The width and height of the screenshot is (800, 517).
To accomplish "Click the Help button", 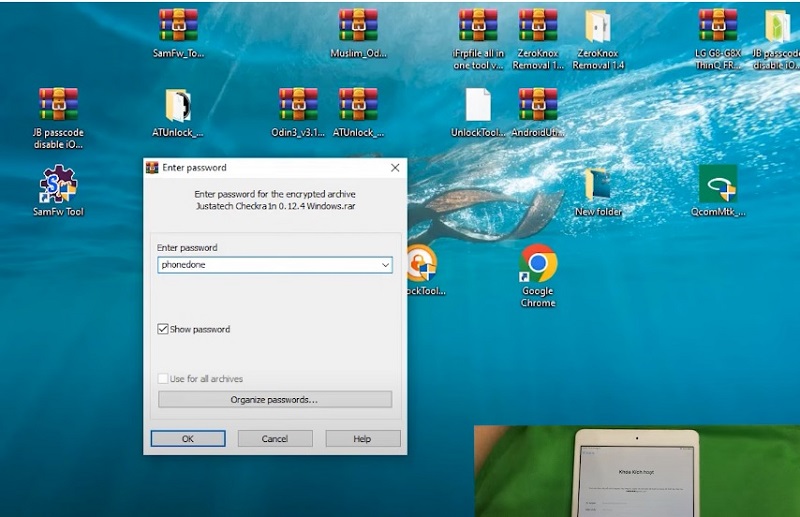I will click(362, 439).
